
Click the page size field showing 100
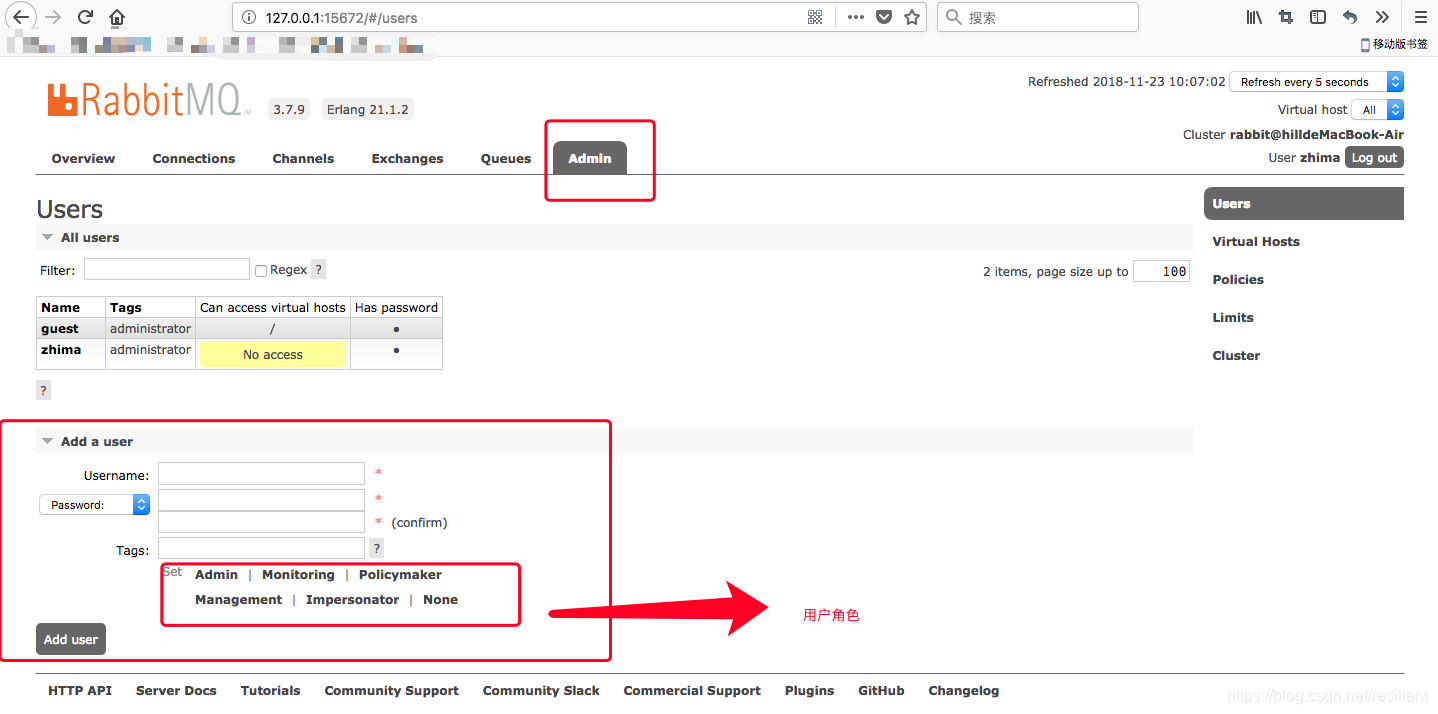click(1161, 271)
